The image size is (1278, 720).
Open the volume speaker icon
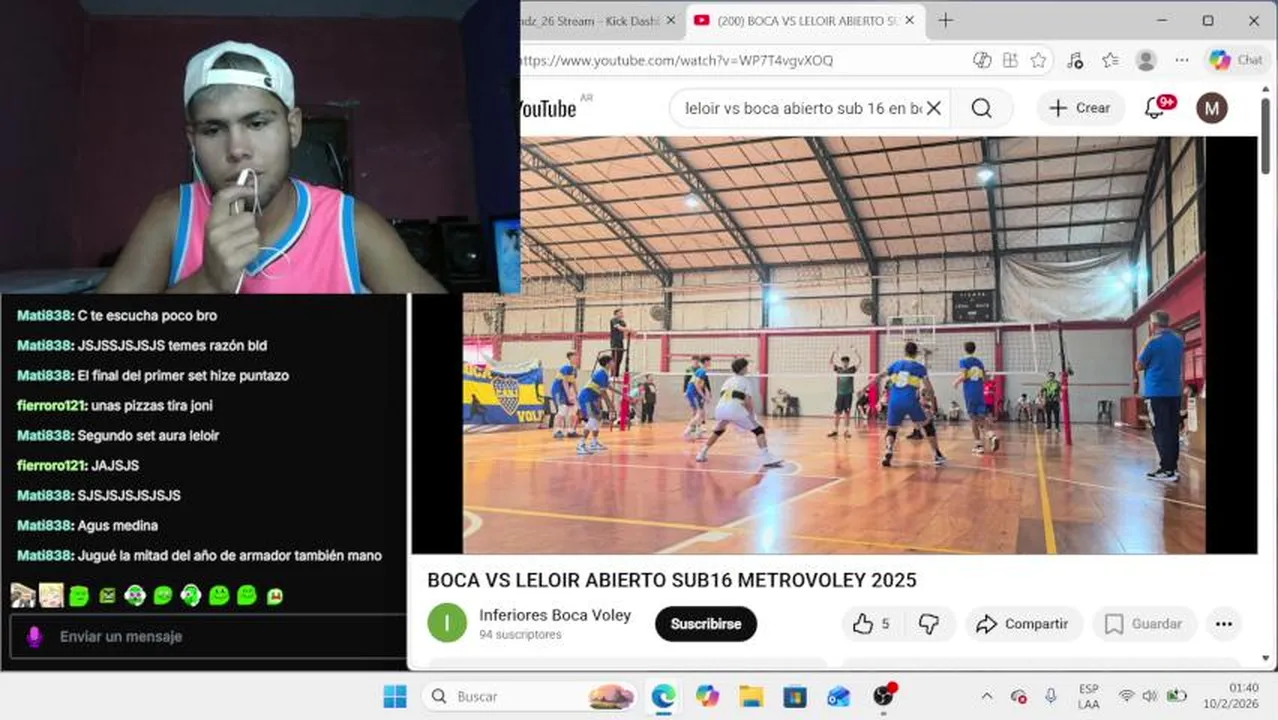(1149, 696)
